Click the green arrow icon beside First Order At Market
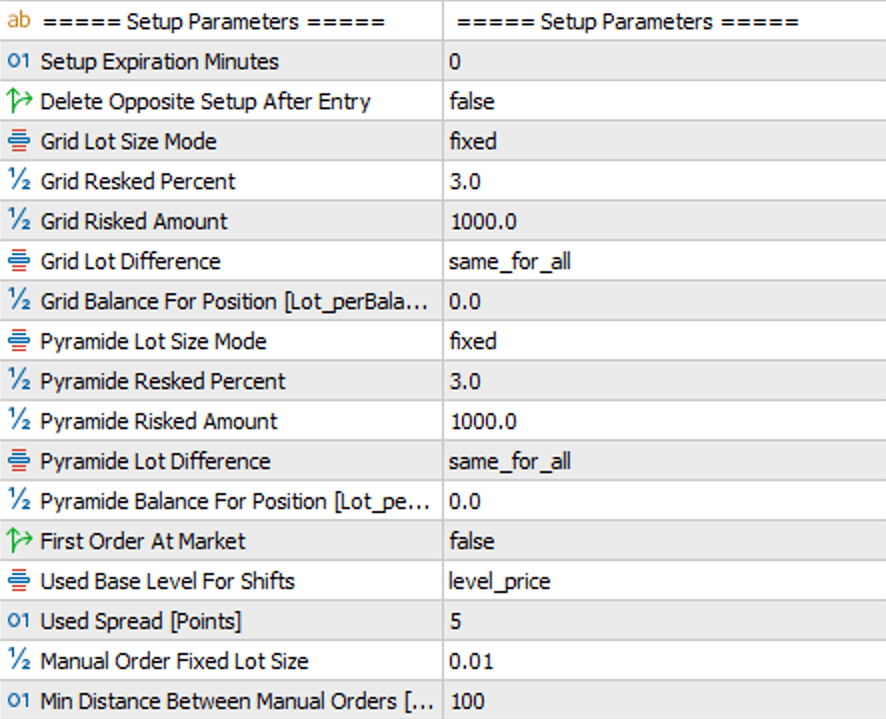Image resolution: width=886 pixels, height=719 pixels. 20,541
